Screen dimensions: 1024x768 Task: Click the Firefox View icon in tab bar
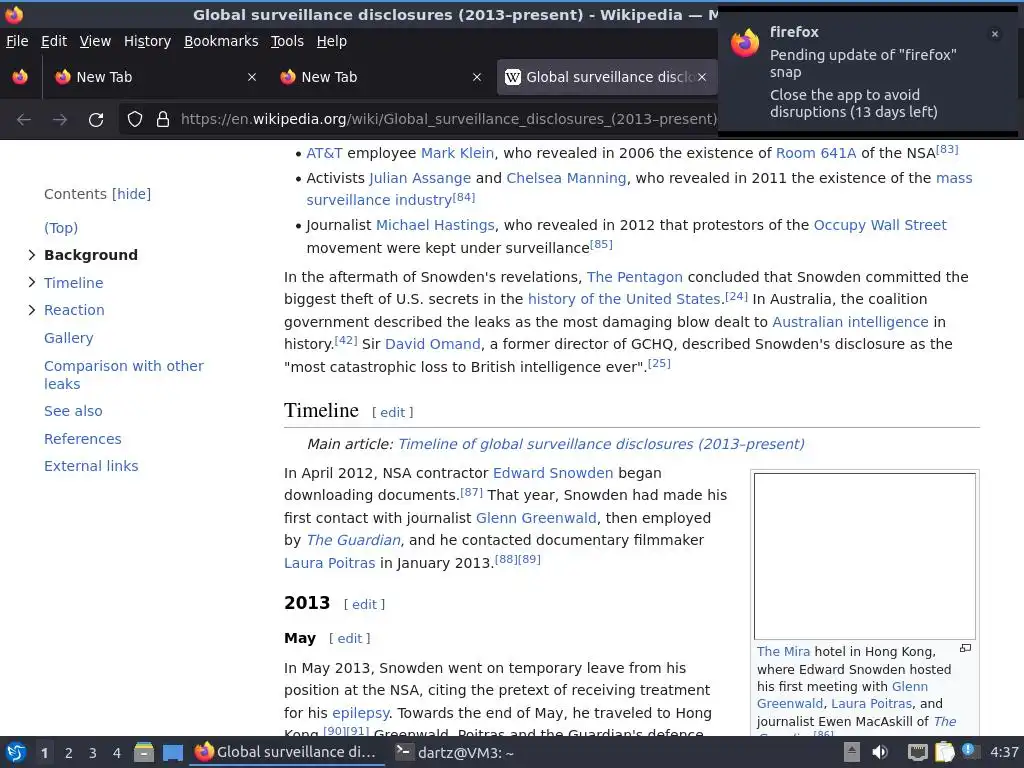[20, 77]
